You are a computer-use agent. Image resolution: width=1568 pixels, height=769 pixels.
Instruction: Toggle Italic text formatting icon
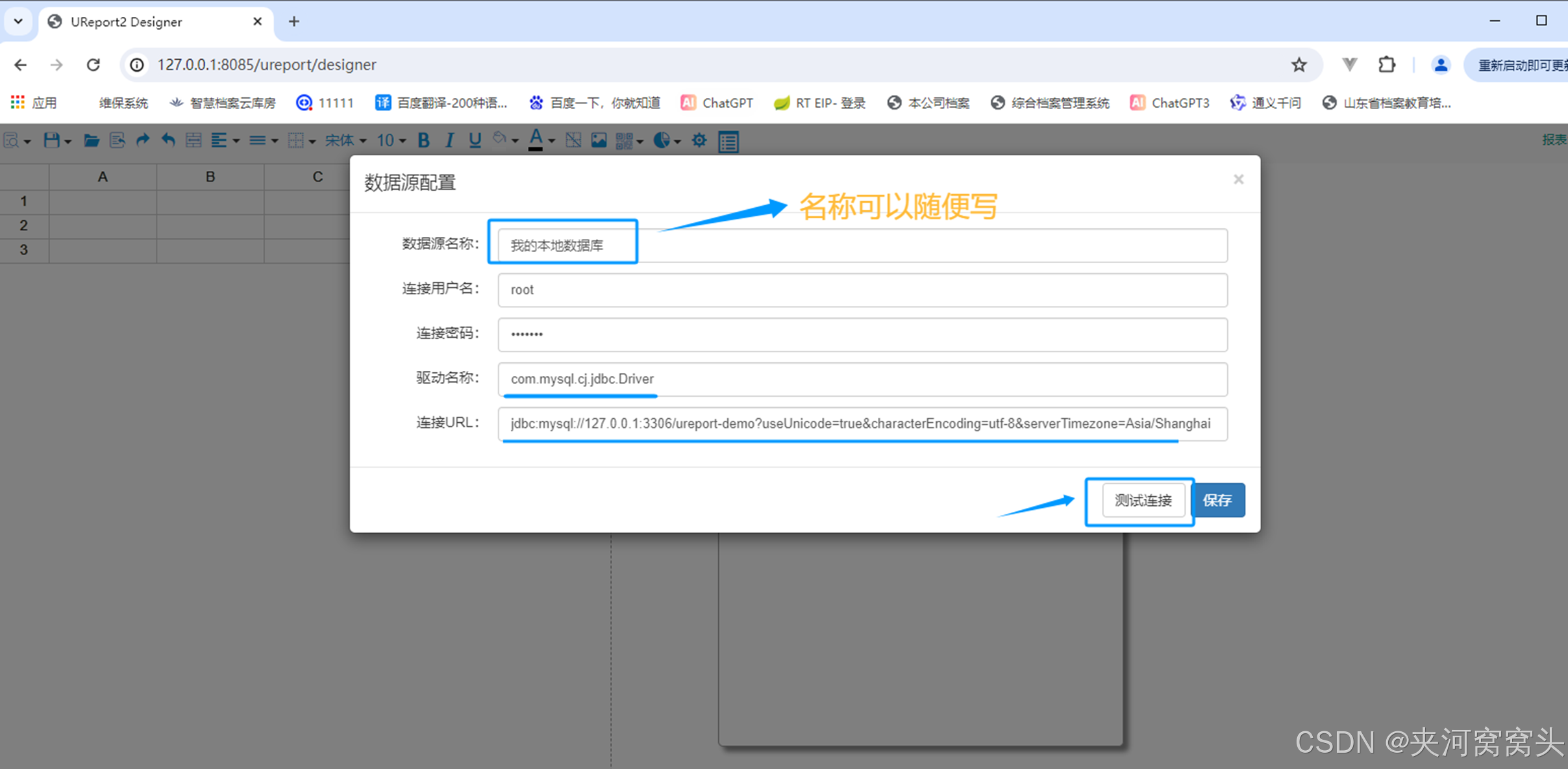(449, 140)
